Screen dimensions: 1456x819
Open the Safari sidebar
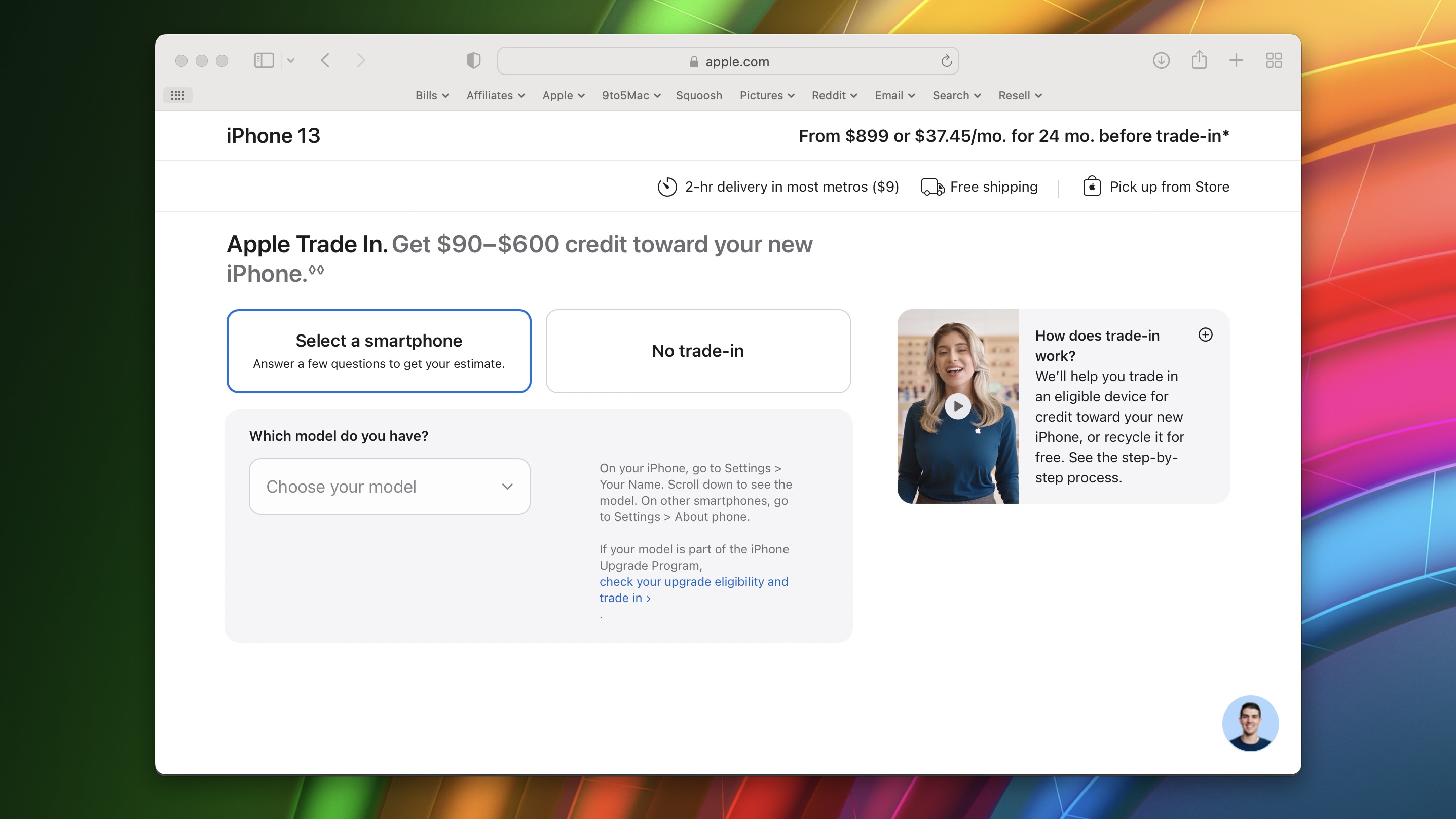pos(264,60)
